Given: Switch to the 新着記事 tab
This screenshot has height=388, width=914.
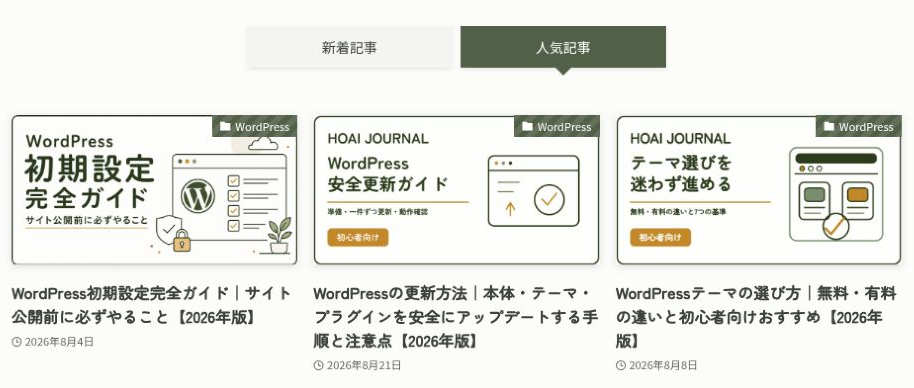Looking at the screenshot, I should [x=349, y=47].
